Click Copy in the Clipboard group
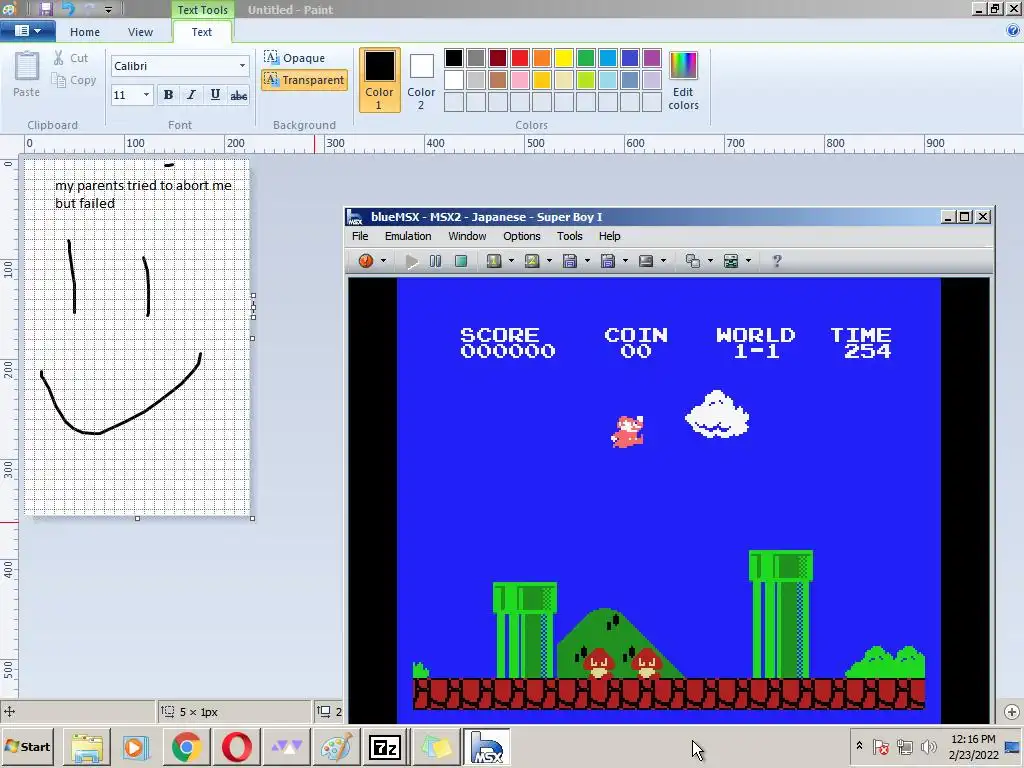 pyautogui.click(x=74, y=80)
